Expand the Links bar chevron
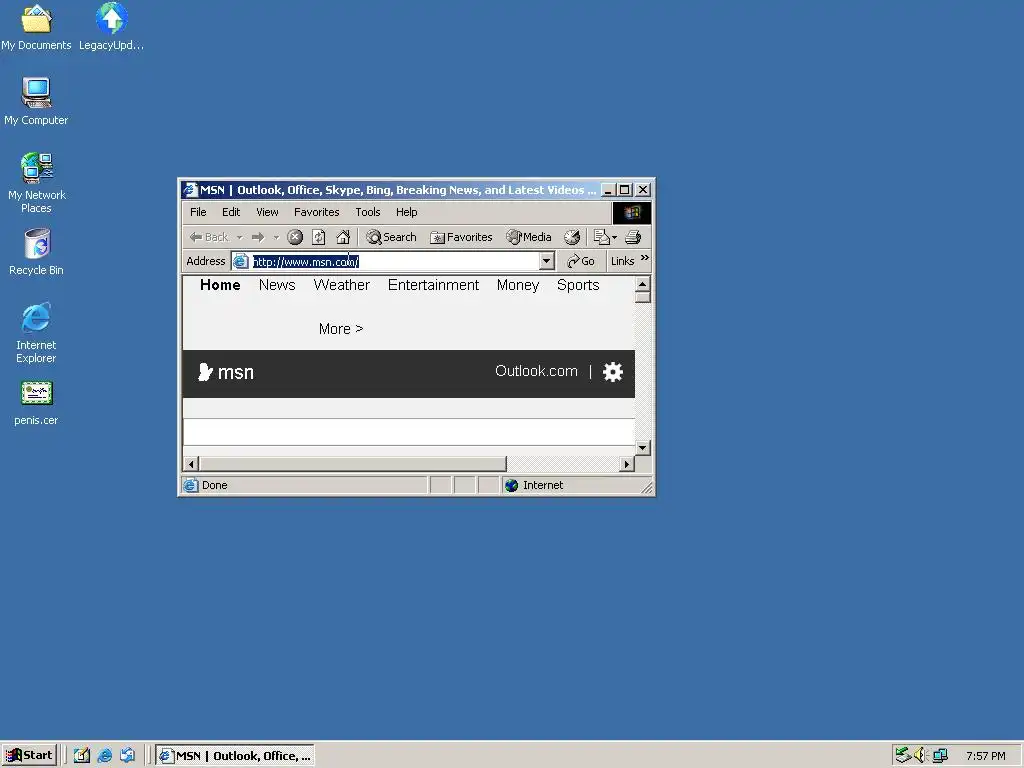The height and width of the screenshot is (768, 1024). [645, 259]
